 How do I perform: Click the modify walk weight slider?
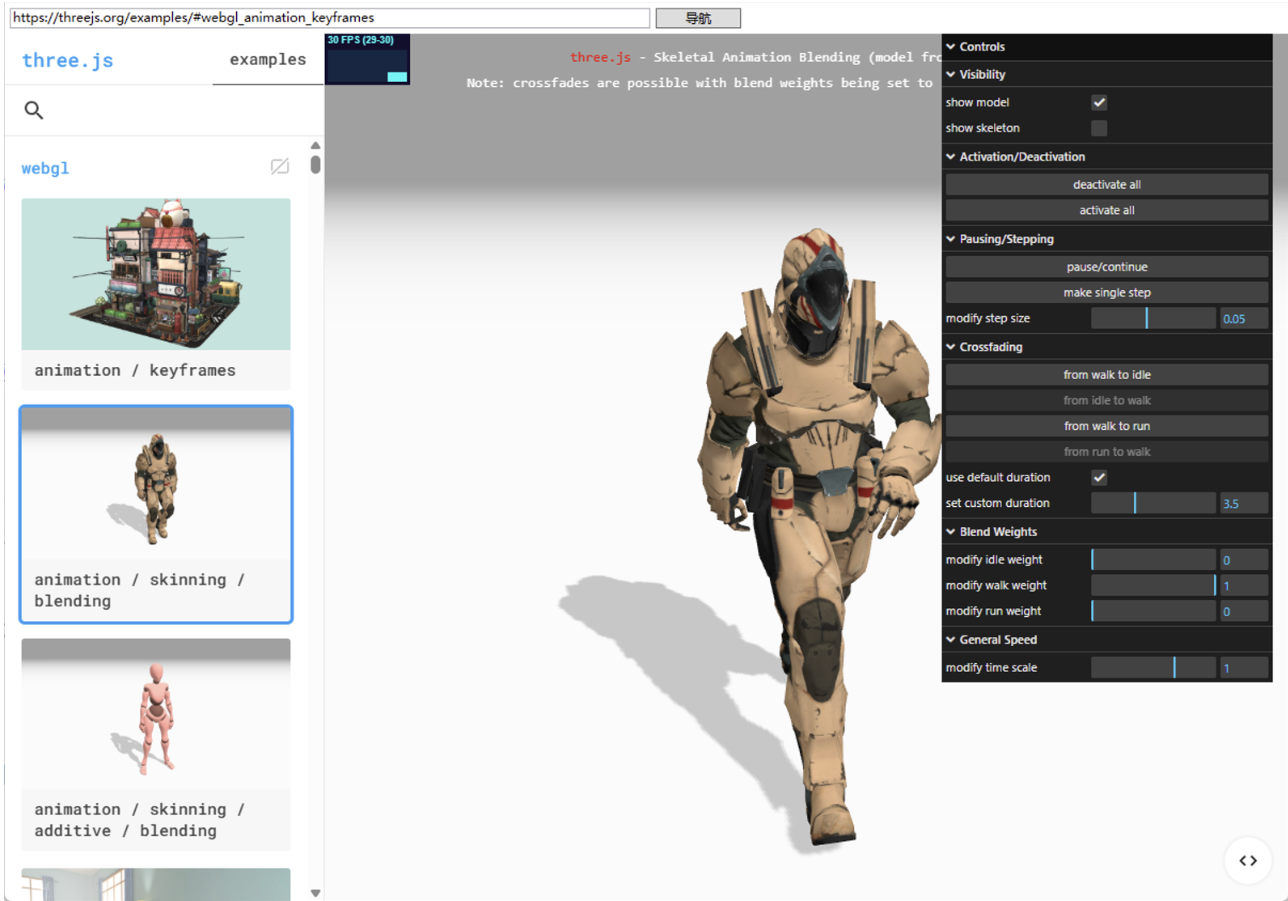pos(1153,586)
